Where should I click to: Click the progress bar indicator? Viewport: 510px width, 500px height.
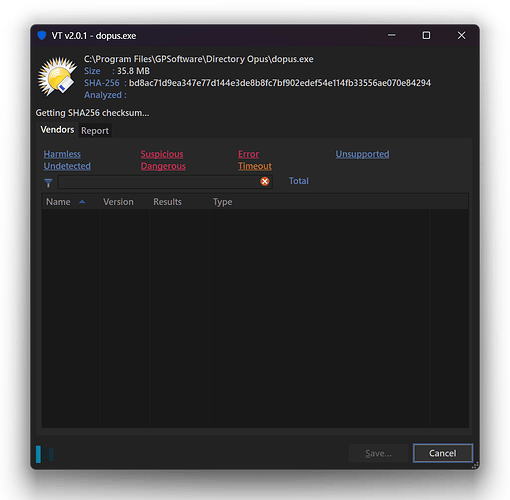pyautogui.click(x=45, y=454)
